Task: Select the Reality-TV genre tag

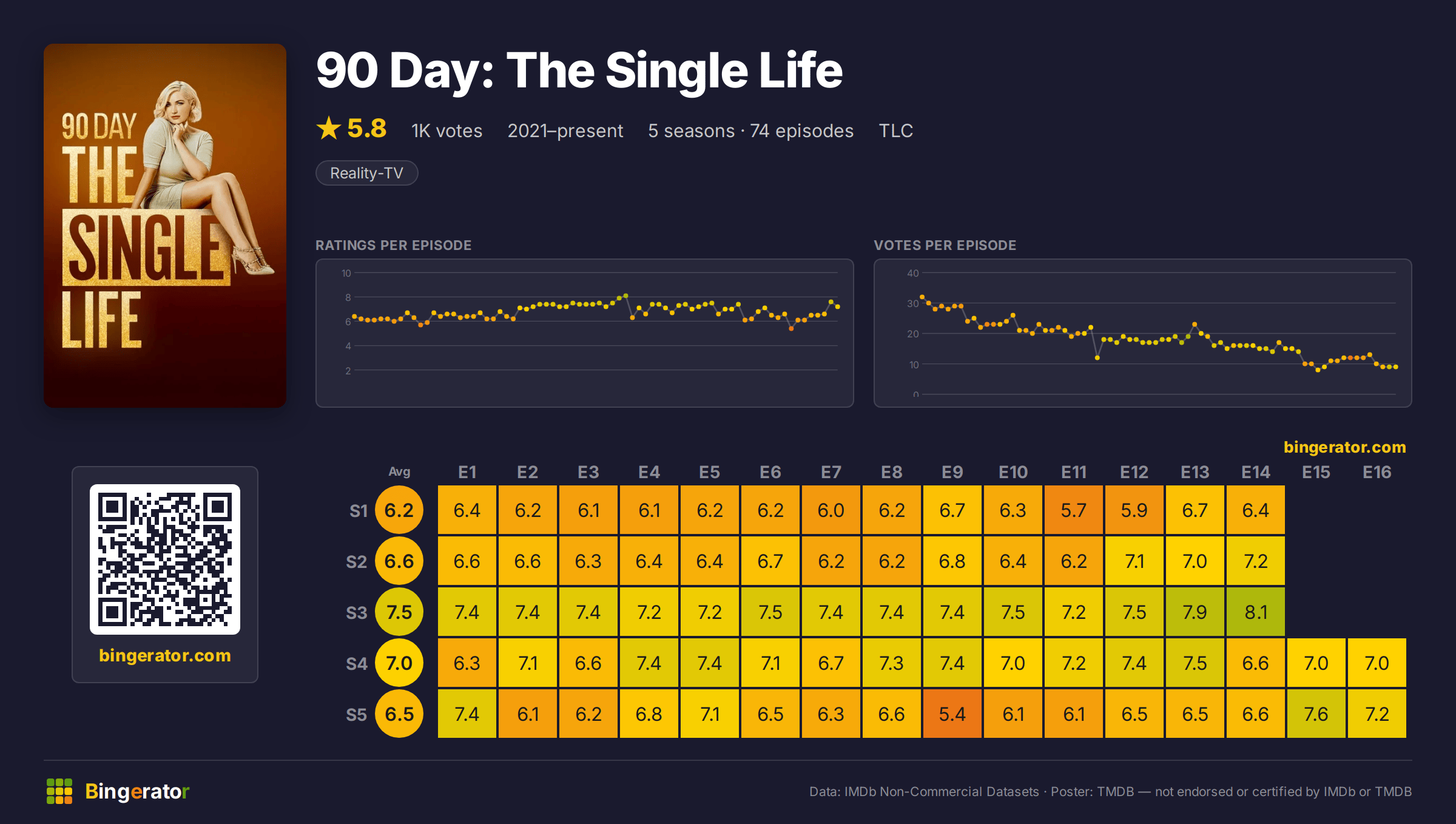Action: [x=366, y=173]
